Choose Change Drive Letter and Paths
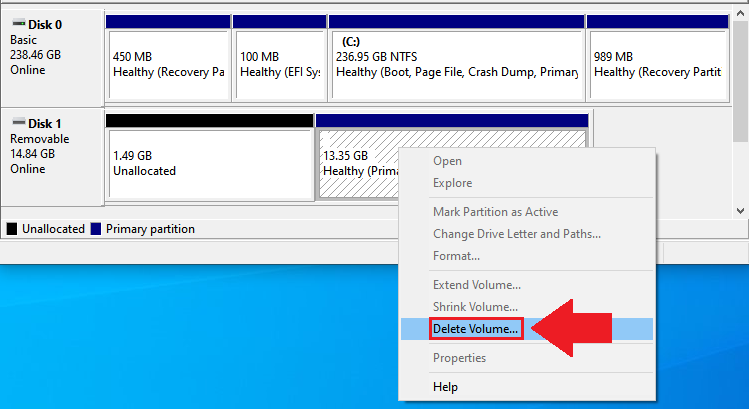Image resolution: width=749 pixels, height=409 pixels. (x=526, y=234)
